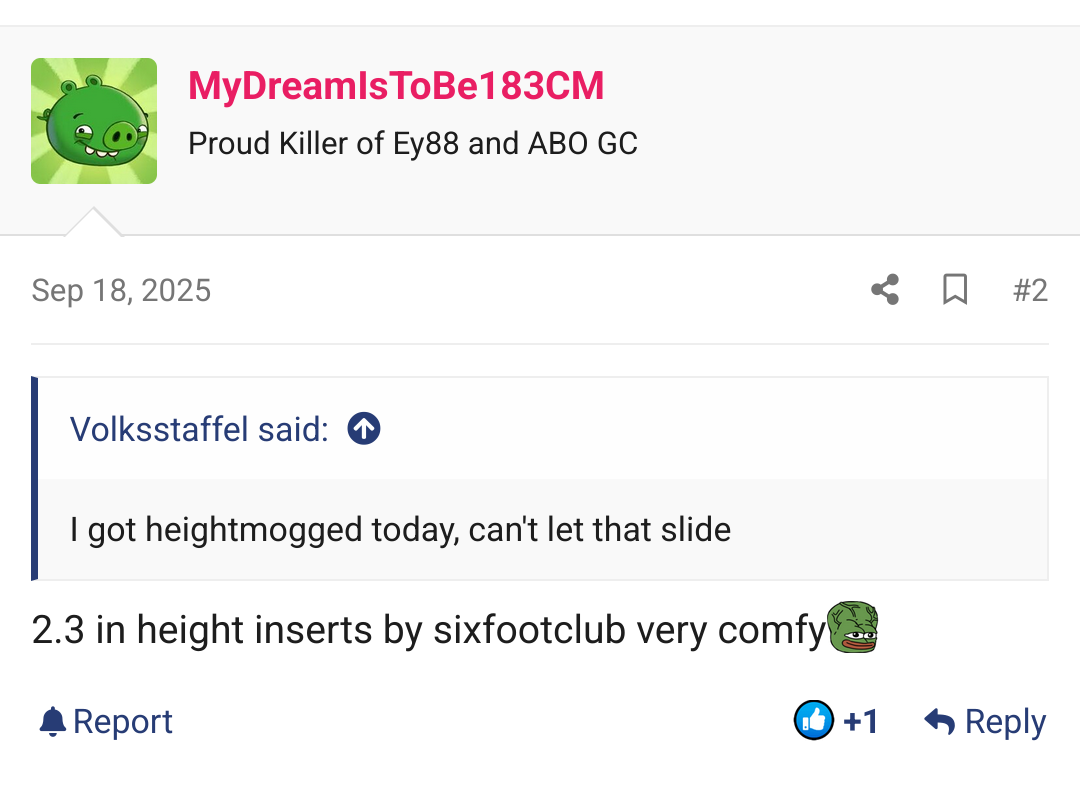Click the "Volksstaffel said:" quote header
The width and height of the screenshot is (1080, 785).
point(199,429)
